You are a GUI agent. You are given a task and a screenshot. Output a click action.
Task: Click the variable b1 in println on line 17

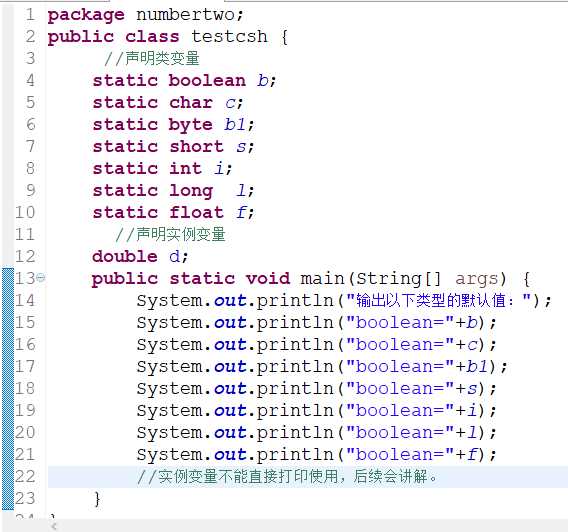(477, 366)
